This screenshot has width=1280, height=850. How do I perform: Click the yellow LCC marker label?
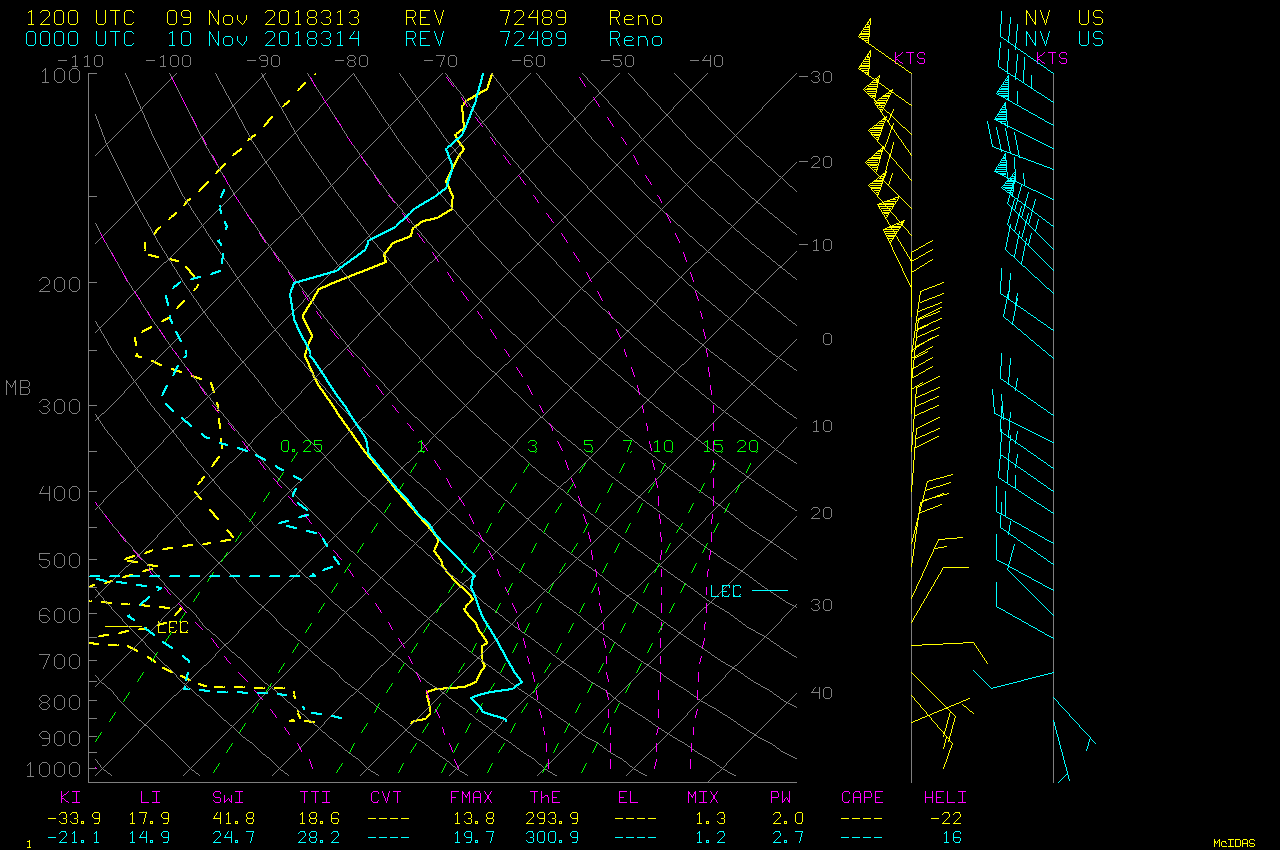172,628
